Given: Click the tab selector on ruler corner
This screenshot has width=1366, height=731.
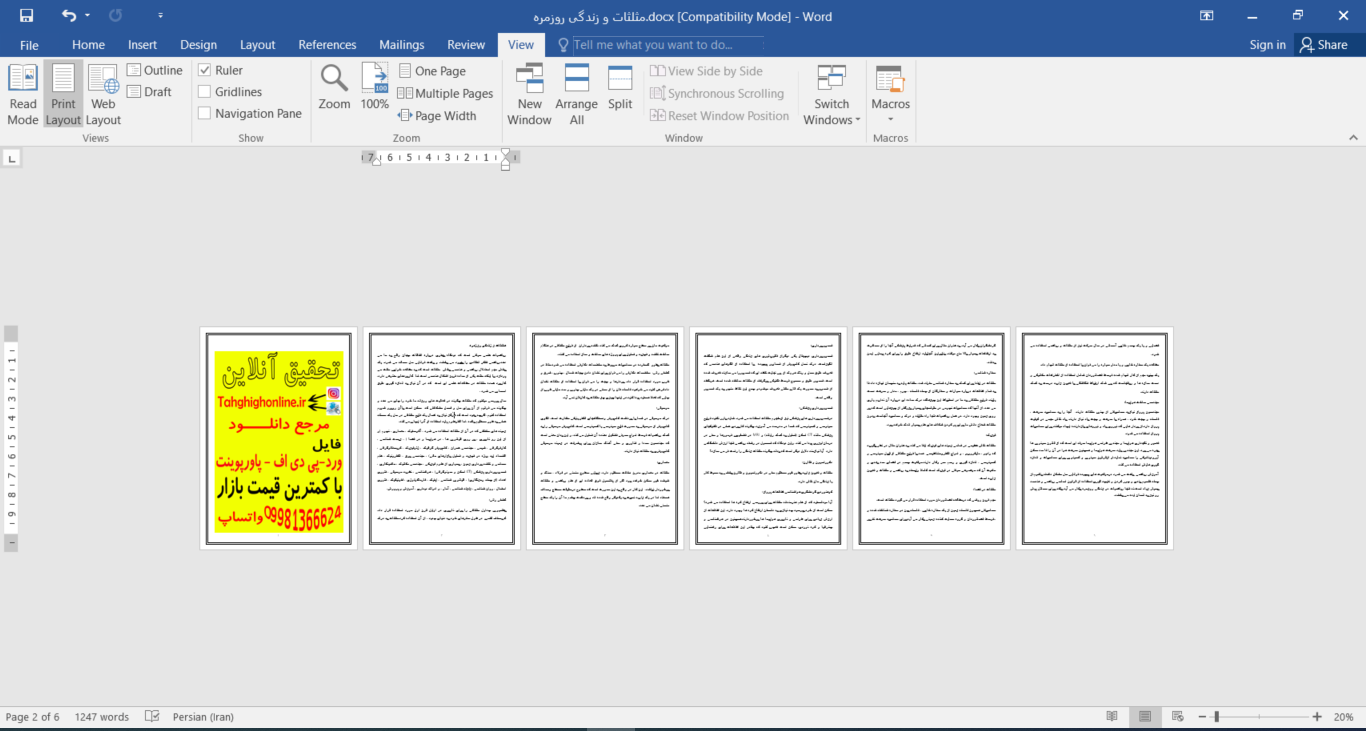Looking at the screenshot, I should pyautogui.click(x=11, y=157).
